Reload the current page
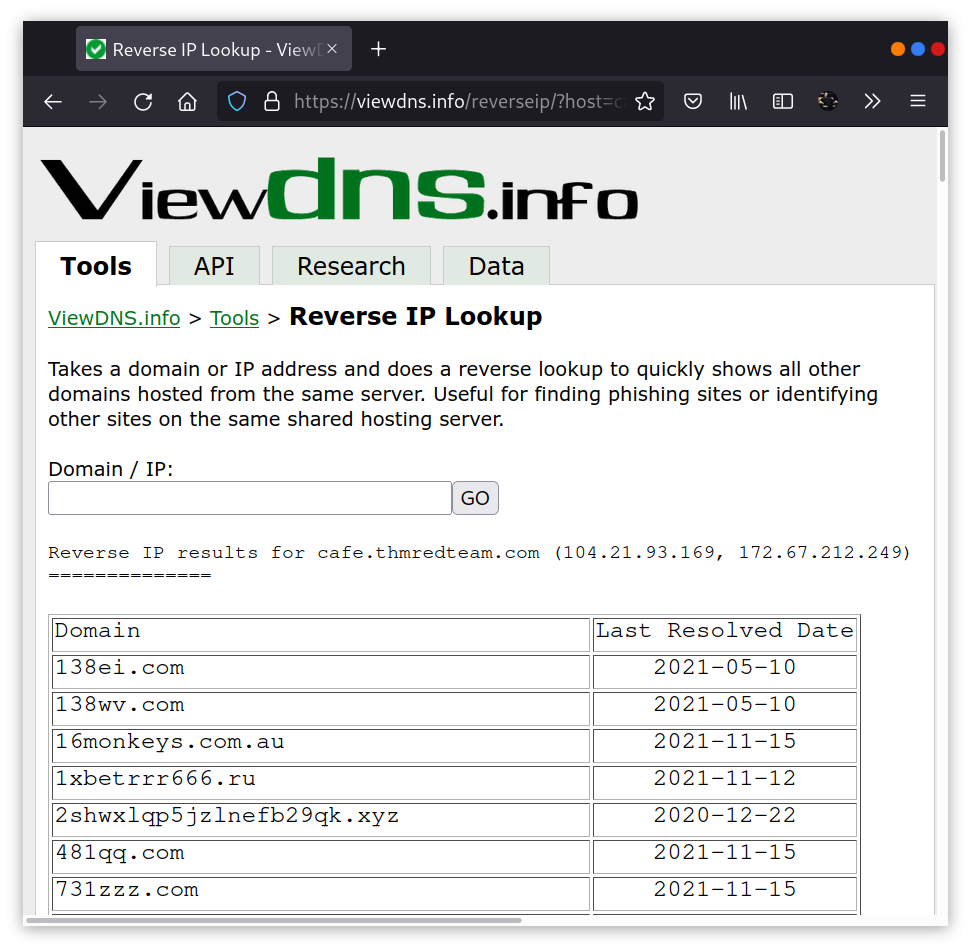Viewport: 971px width, 951px height. pos(143,102)
